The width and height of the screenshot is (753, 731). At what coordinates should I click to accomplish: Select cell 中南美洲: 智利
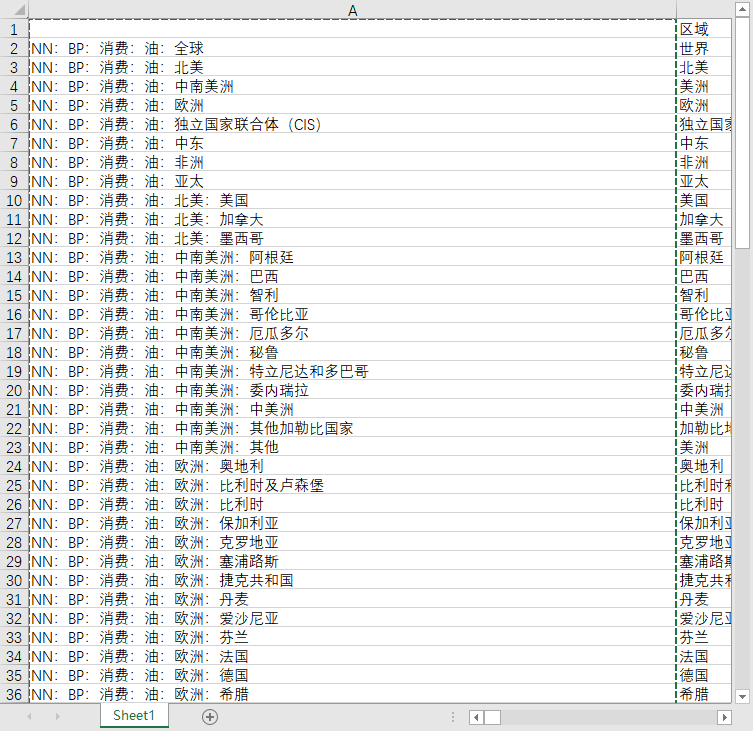point(352,295)
